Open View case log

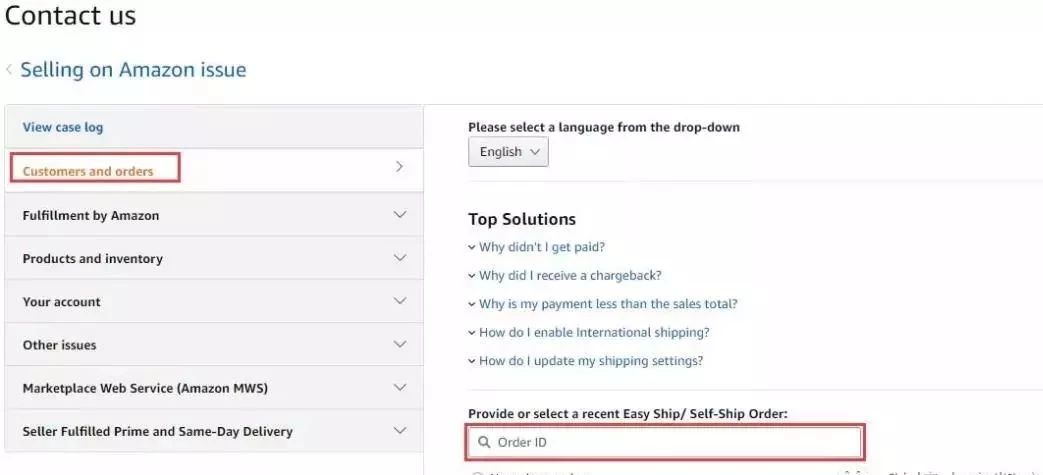click(63, 127)
